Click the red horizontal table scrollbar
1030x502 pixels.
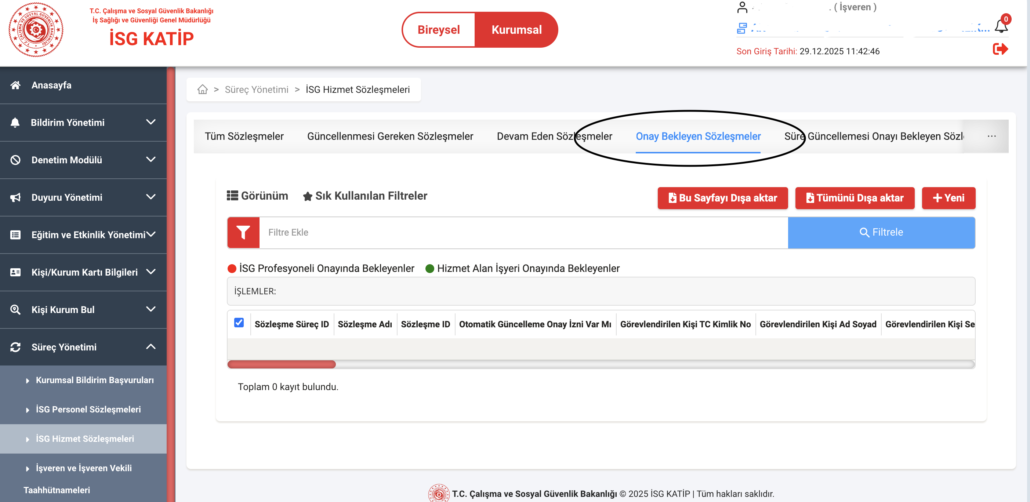(282, 364)
